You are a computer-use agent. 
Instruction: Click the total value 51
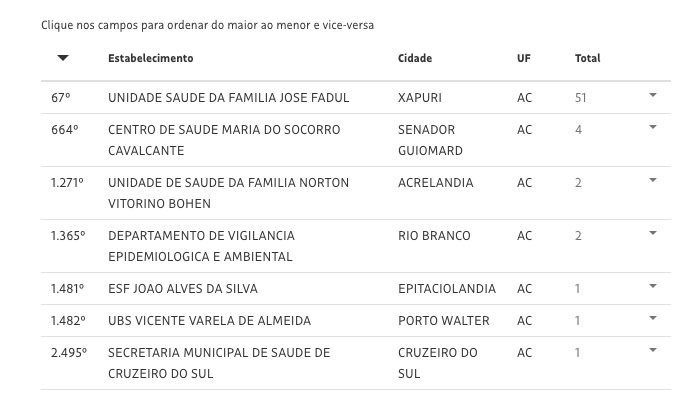coord(581,98)
